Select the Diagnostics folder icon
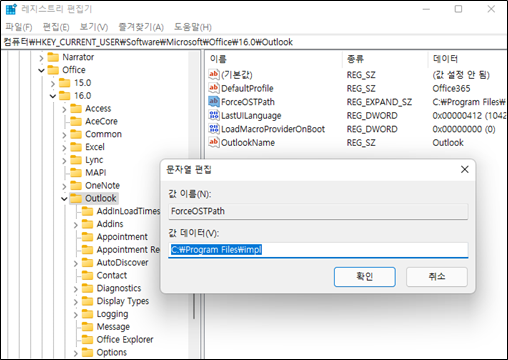The width and height of the screenshot is (508, 360). 88,288
